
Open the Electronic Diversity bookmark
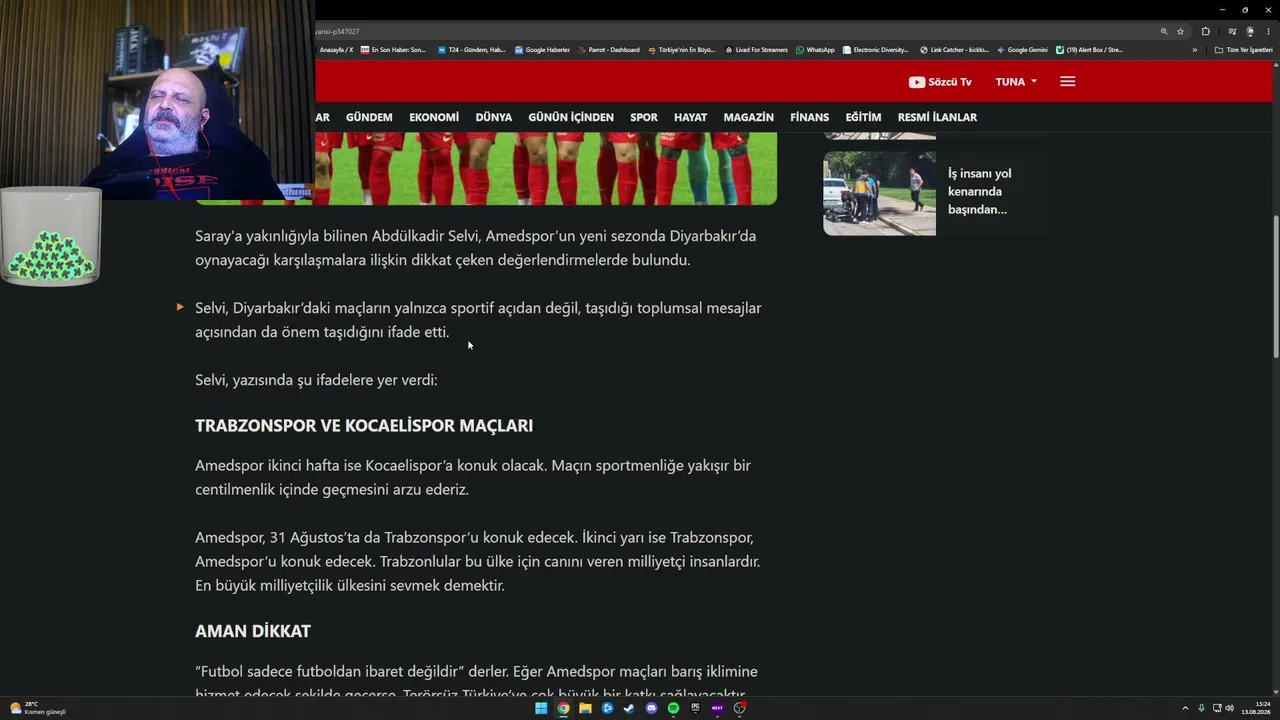[875, 50]
